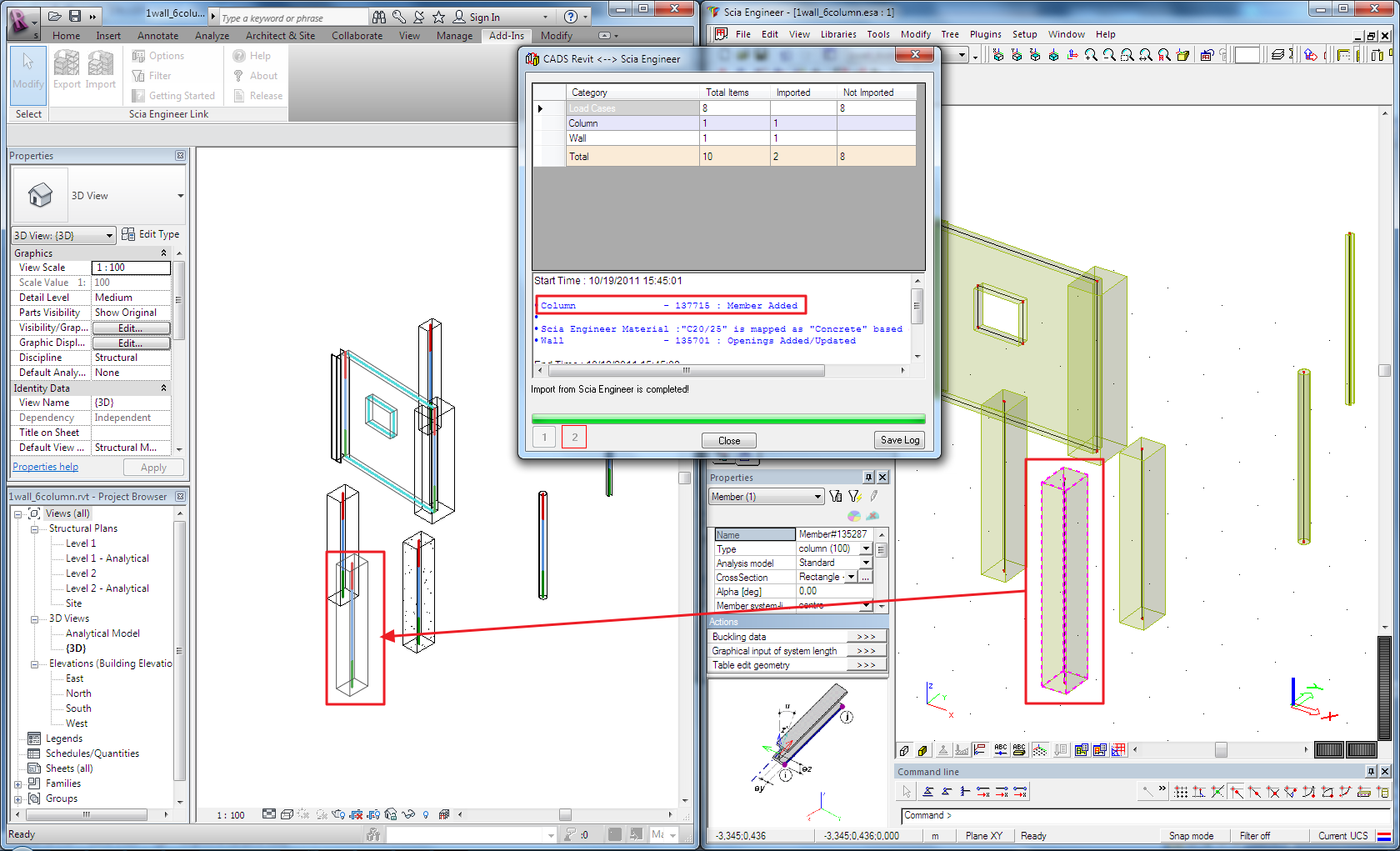Click the Buckling data action arrows
The image size is (1400, 851).
pos(866,637)
